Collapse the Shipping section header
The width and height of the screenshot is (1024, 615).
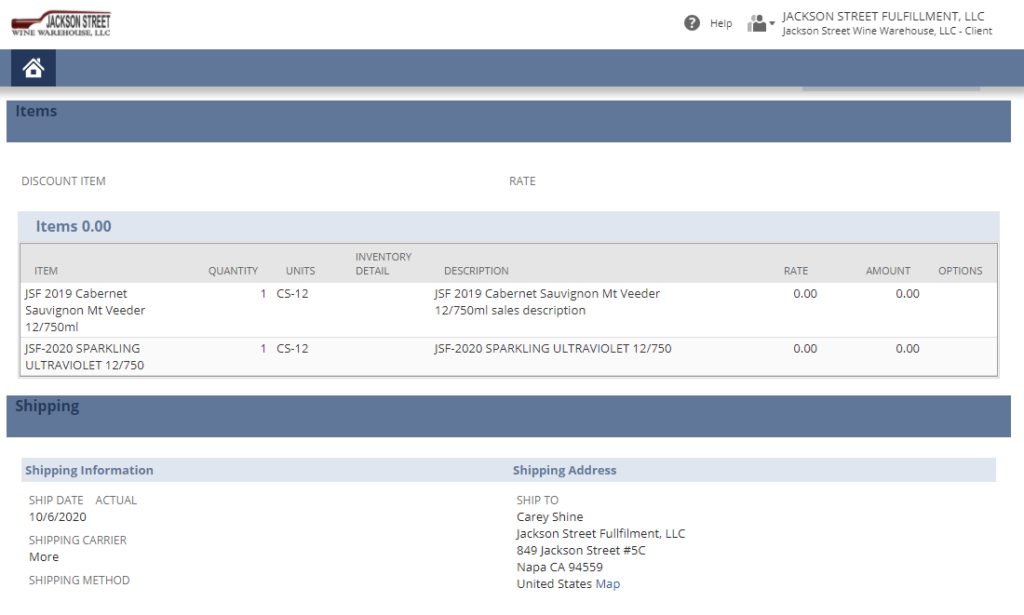(x=508, y=416)
